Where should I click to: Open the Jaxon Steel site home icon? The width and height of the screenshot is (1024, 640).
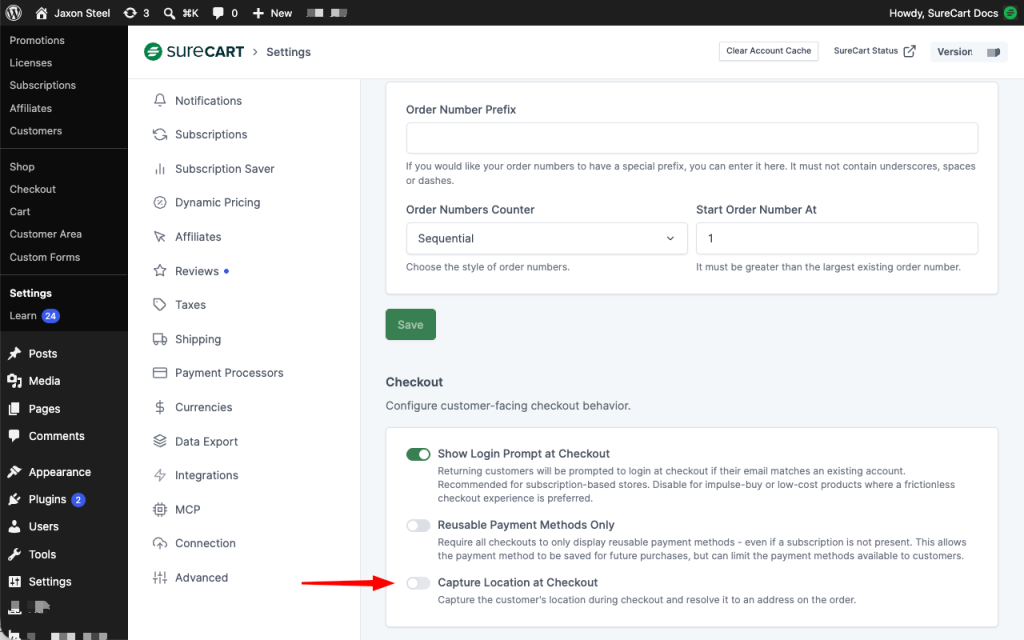tap(41, 13)
